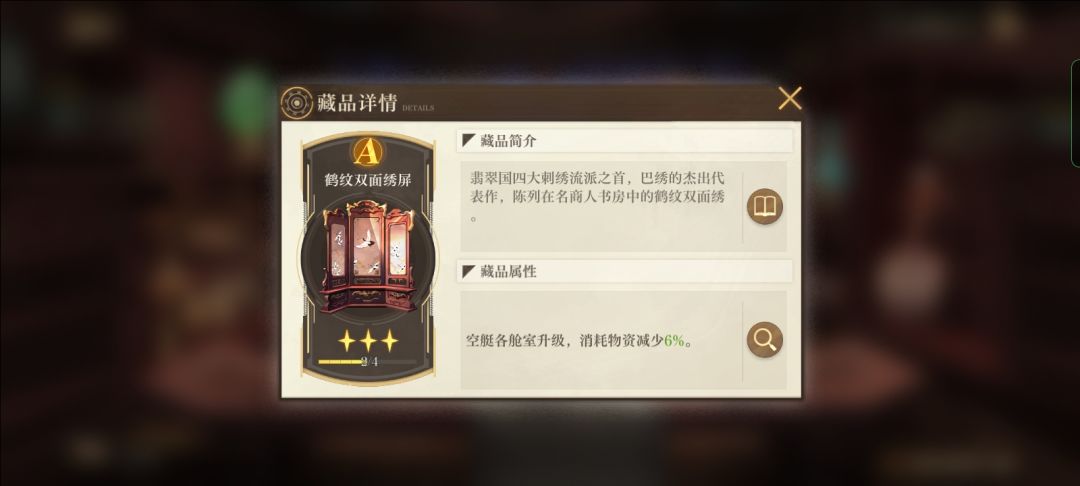This screenshot has height=486, width=1080.
Task: Click the triangle marker before 藏品属性
Action: [x=468, y=271]
